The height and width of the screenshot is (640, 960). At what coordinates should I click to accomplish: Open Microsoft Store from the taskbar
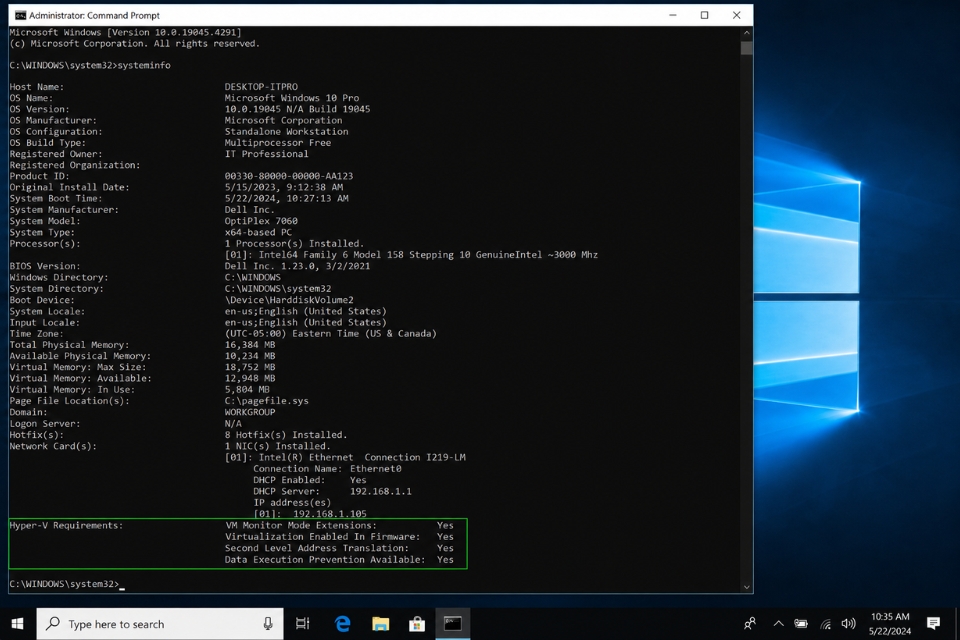tap(417, 623)
